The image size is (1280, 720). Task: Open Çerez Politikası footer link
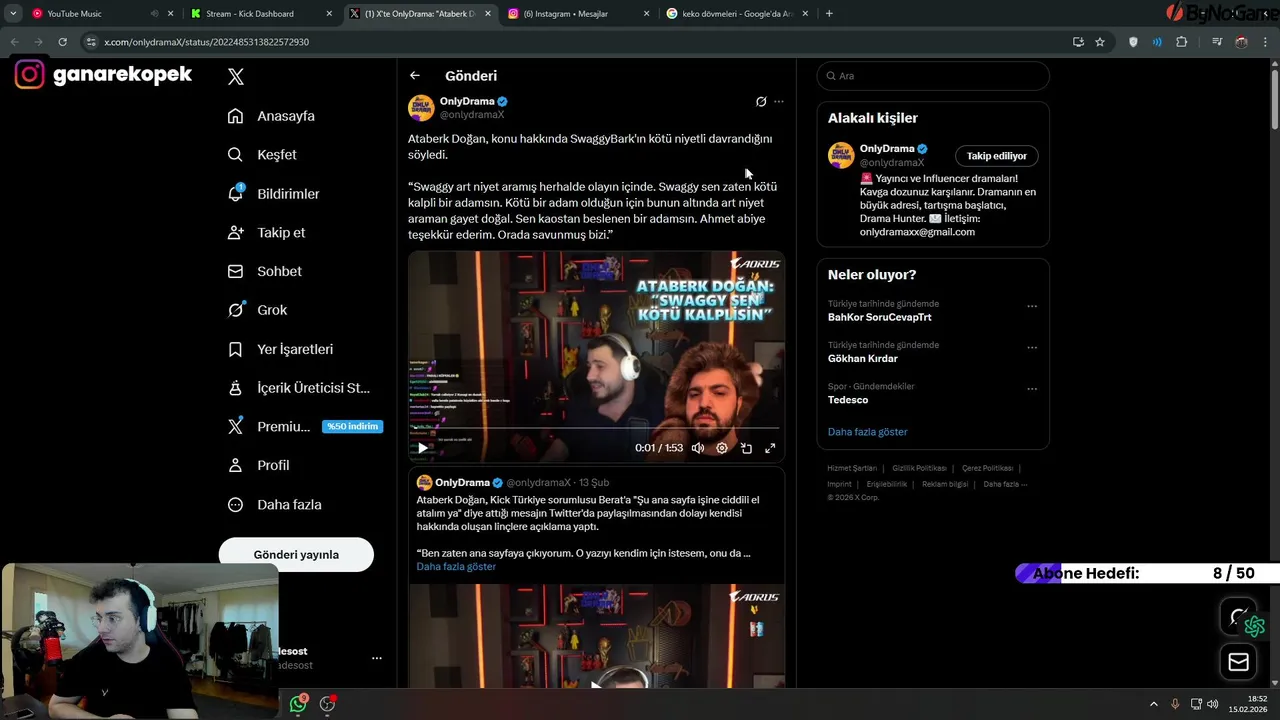(987, 468)
